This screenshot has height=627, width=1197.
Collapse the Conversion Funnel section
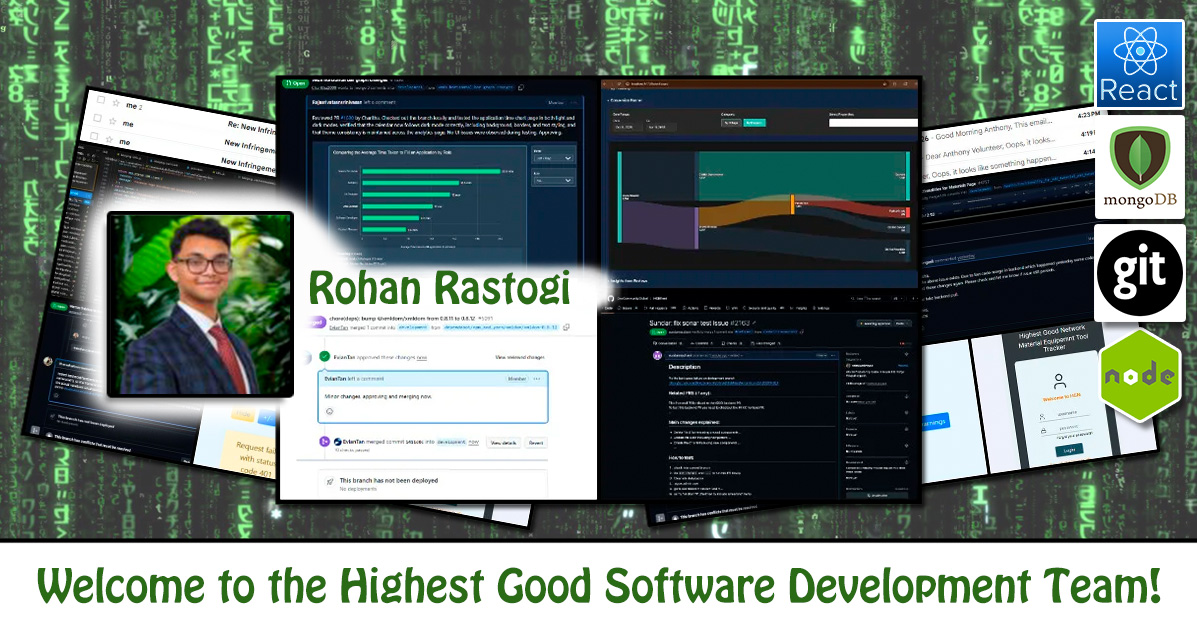[x=624, y=100]
